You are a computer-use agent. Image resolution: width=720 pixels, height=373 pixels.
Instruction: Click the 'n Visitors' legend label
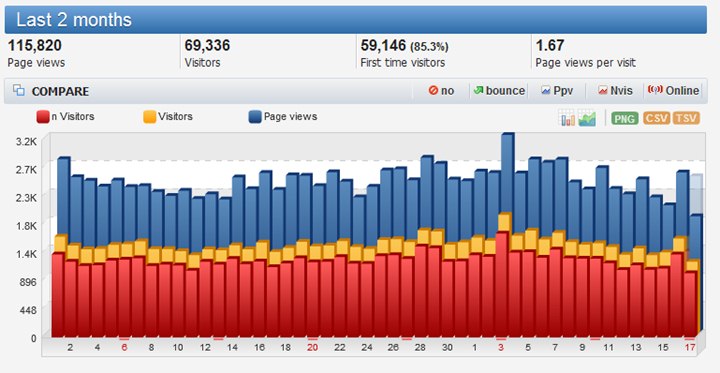click(73, 117)
